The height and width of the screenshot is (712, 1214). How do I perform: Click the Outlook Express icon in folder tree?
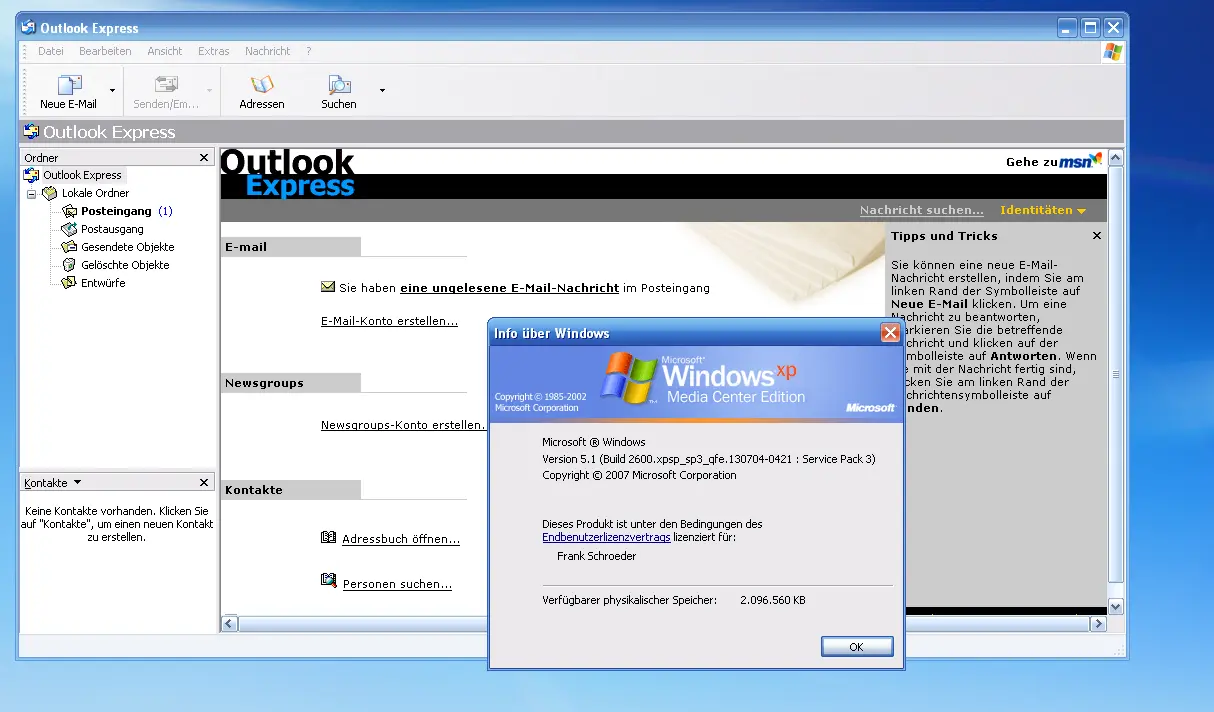click(32, 175)
